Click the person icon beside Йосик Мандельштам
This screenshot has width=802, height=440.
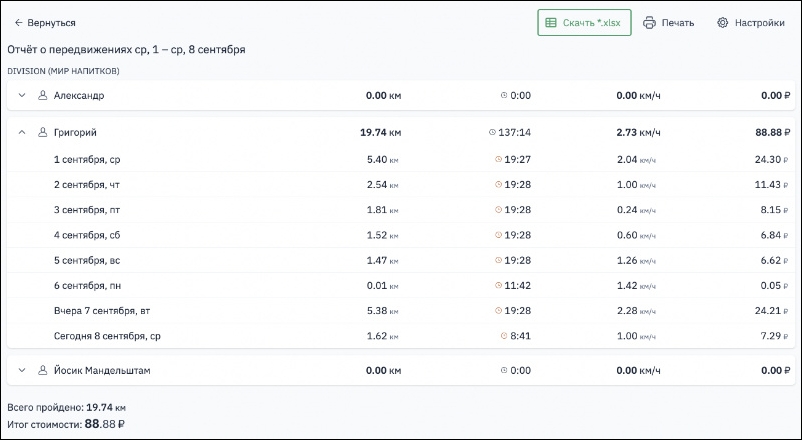(42, 371)
